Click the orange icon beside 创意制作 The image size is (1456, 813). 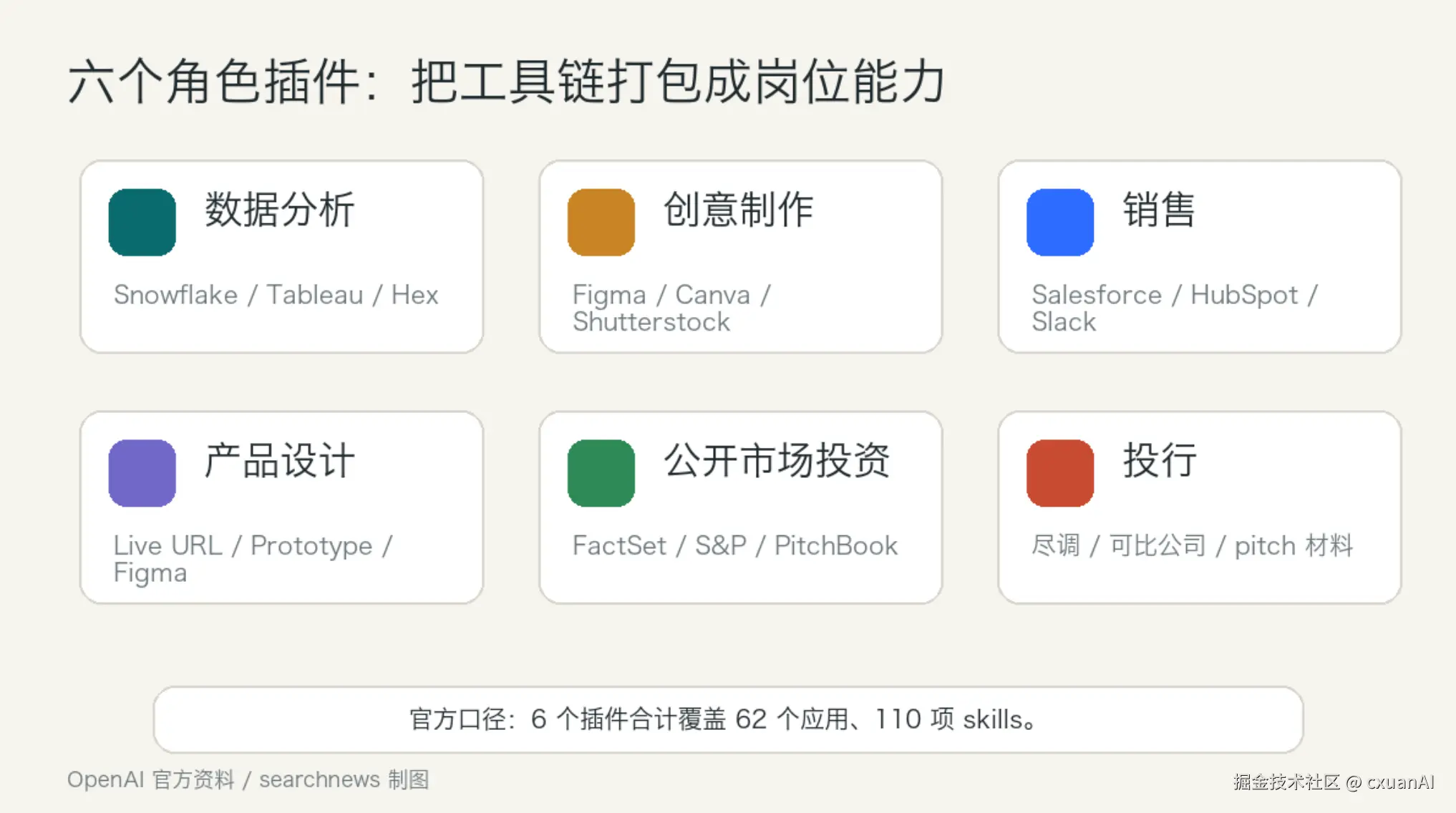pos(601,223)
